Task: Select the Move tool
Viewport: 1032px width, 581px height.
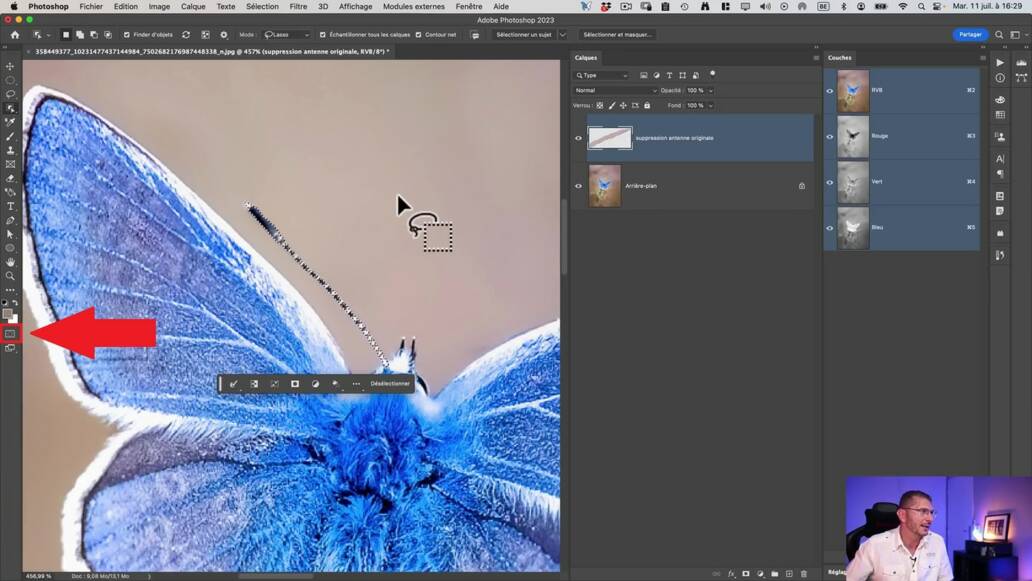Action: click(x=10, y=66)
